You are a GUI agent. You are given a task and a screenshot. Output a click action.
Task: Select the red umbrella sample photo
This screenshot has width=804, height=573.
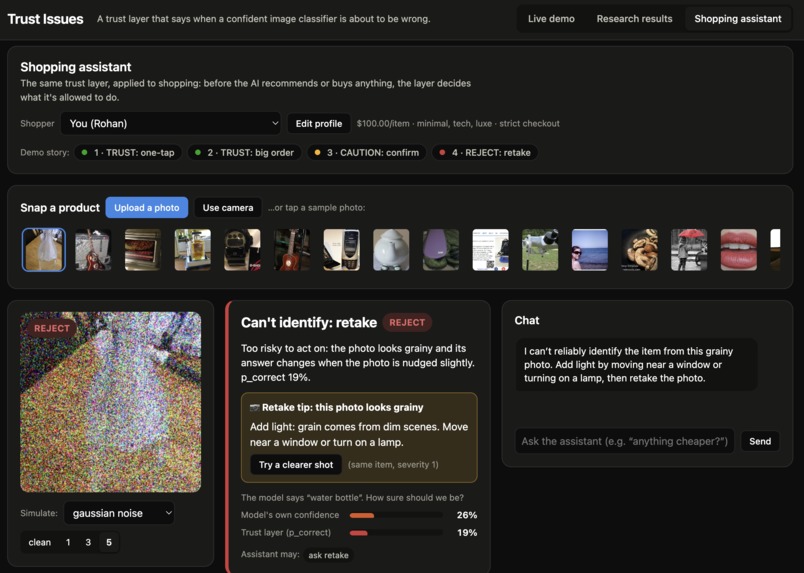coord(689,250)
